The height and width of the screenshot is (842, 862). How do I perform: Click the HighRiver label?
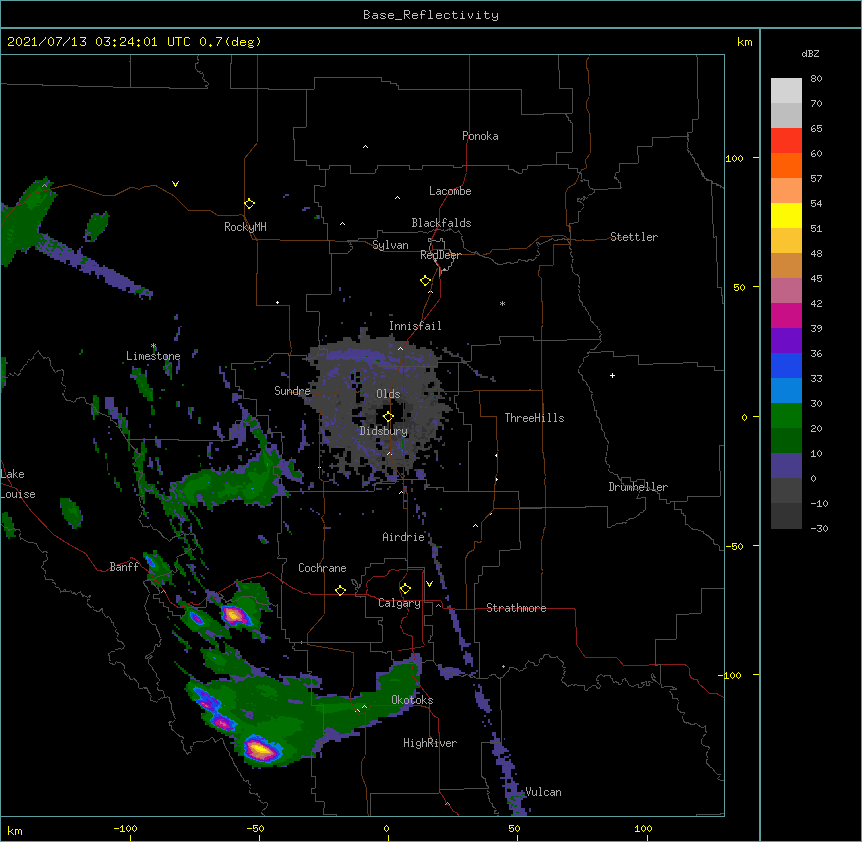430,743
